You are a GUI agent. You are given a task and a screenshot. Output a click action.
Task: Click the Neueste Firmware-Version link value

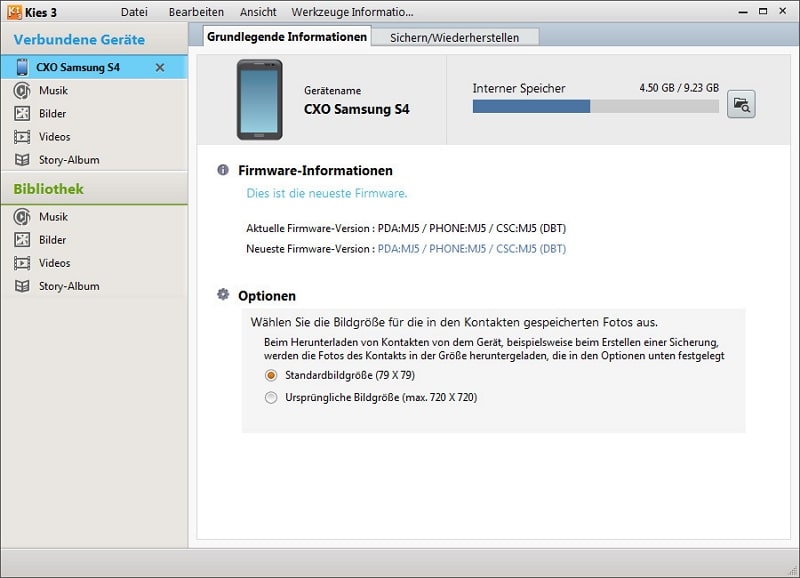pos(471,249)
